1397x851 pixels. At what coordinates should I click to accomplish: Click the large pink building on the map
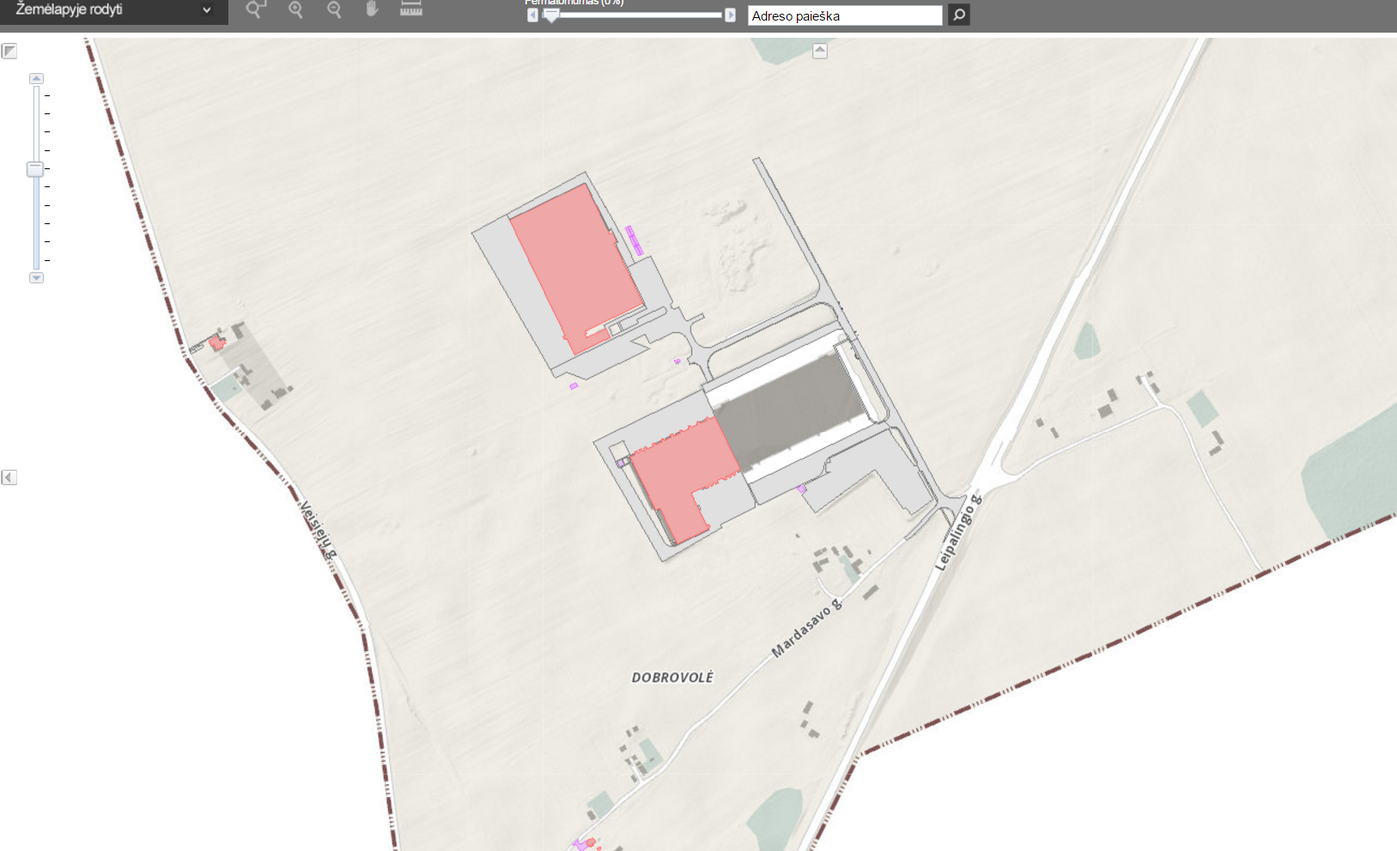(x=575, y=264)
